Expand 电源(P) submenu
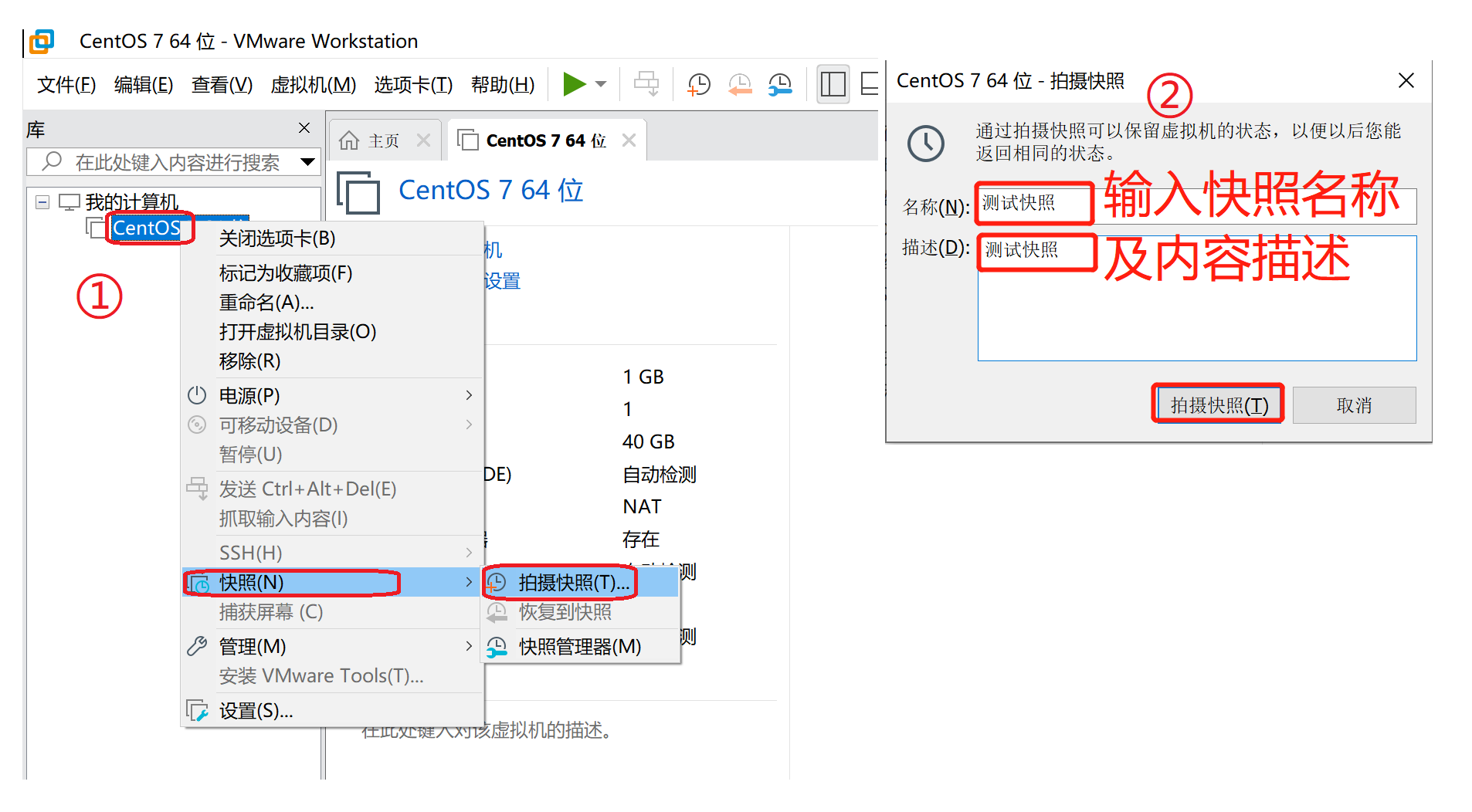The image size is (1472, 812). click(x=332, y=396)
